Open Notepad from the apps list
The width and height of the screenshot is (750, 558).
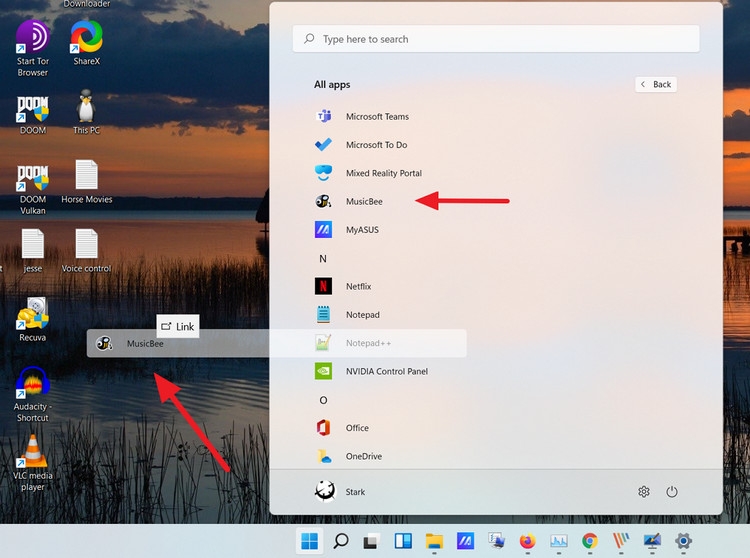coord(362,315)
